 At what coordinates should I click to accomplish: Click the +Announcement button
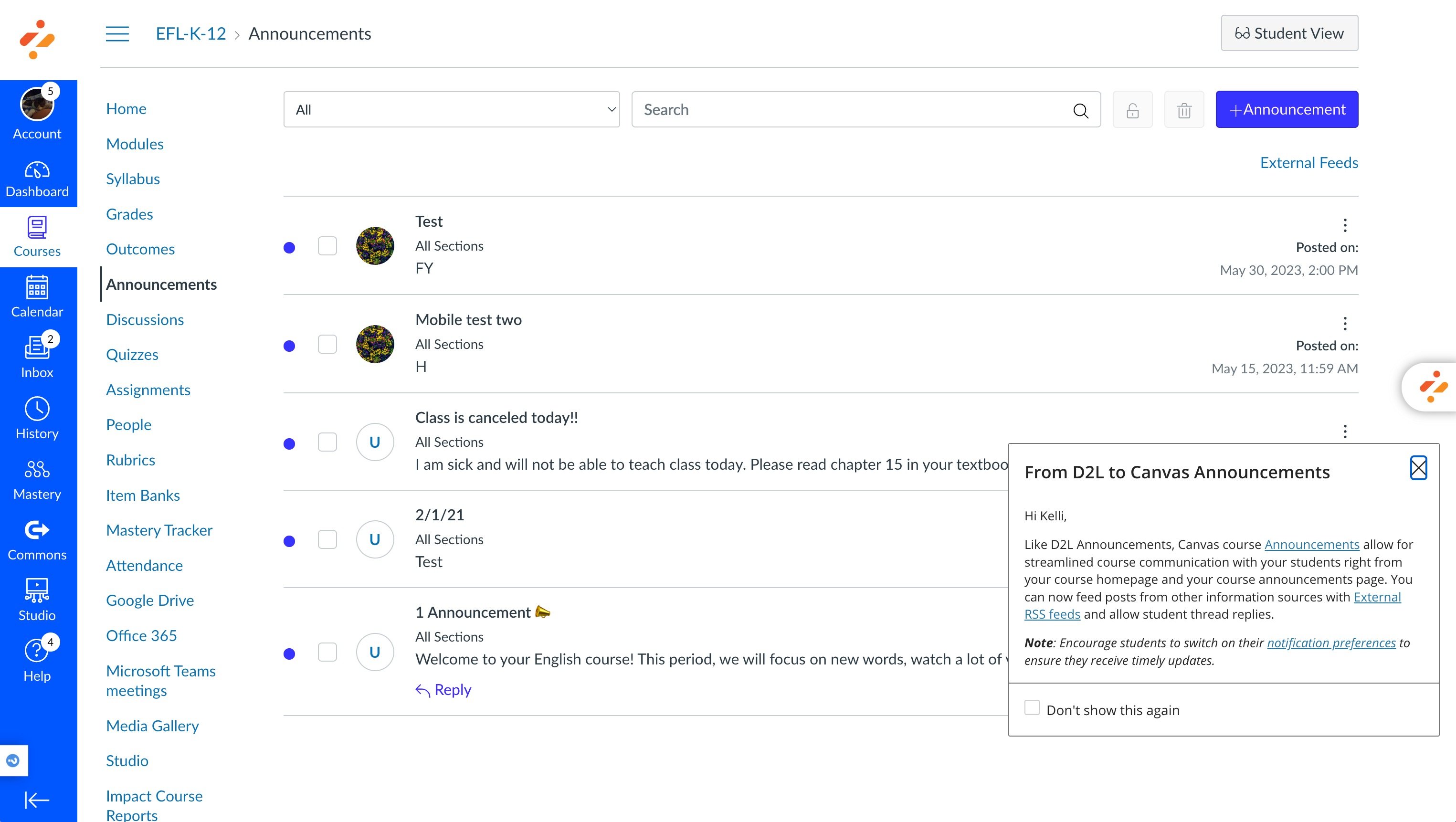[1287, 110]
